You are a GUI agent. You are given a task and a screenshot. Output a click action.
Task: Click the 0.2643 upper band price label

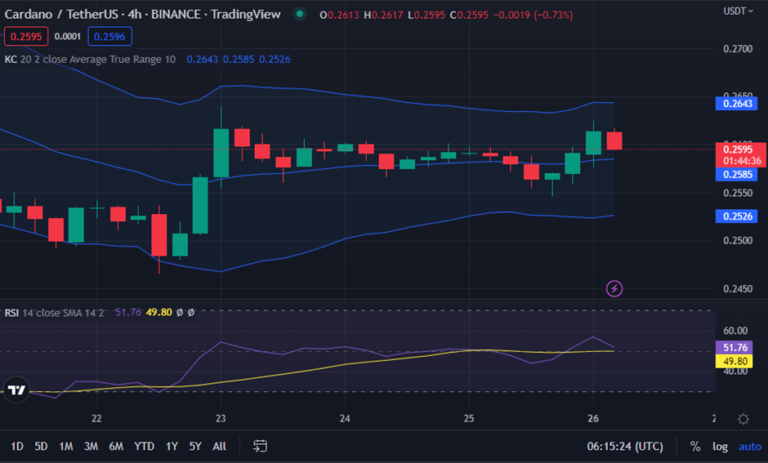click(x=737, y=103)
